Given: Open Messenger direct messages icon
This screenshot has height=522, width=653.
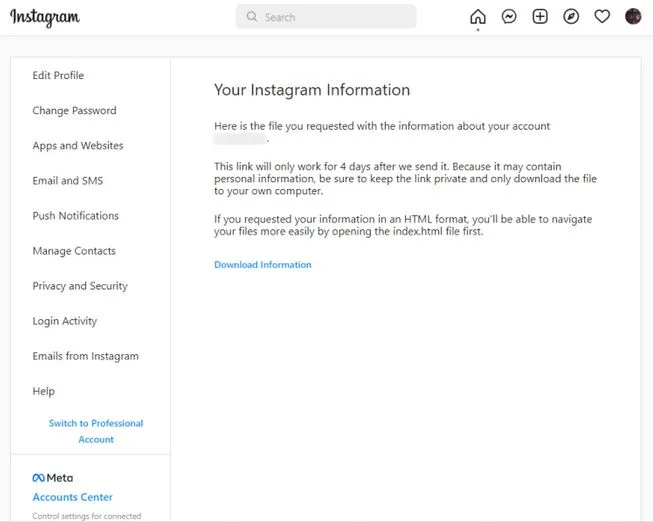Looking at the screenshot, I should pyautogui.click(x=509, y=17).
